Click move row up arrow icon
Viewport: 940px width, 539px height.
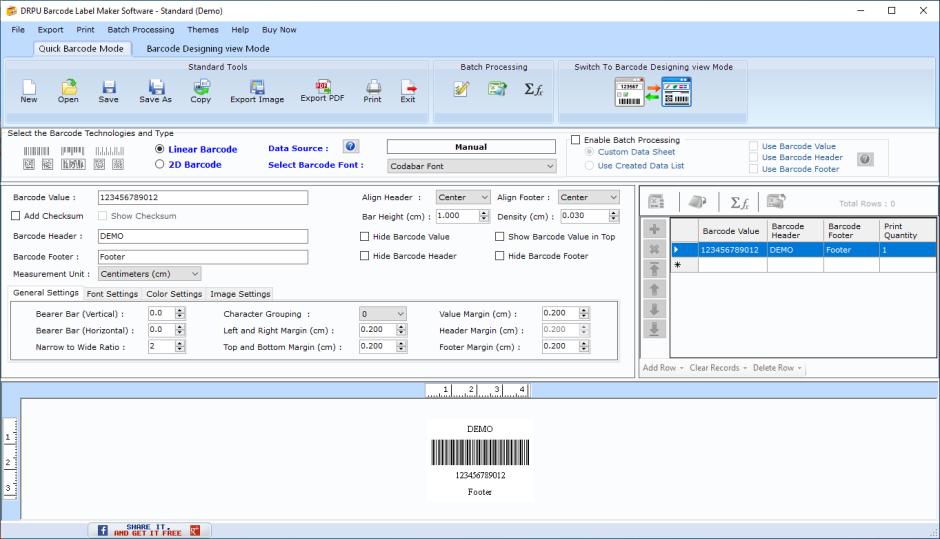click(x=655, y=290)
